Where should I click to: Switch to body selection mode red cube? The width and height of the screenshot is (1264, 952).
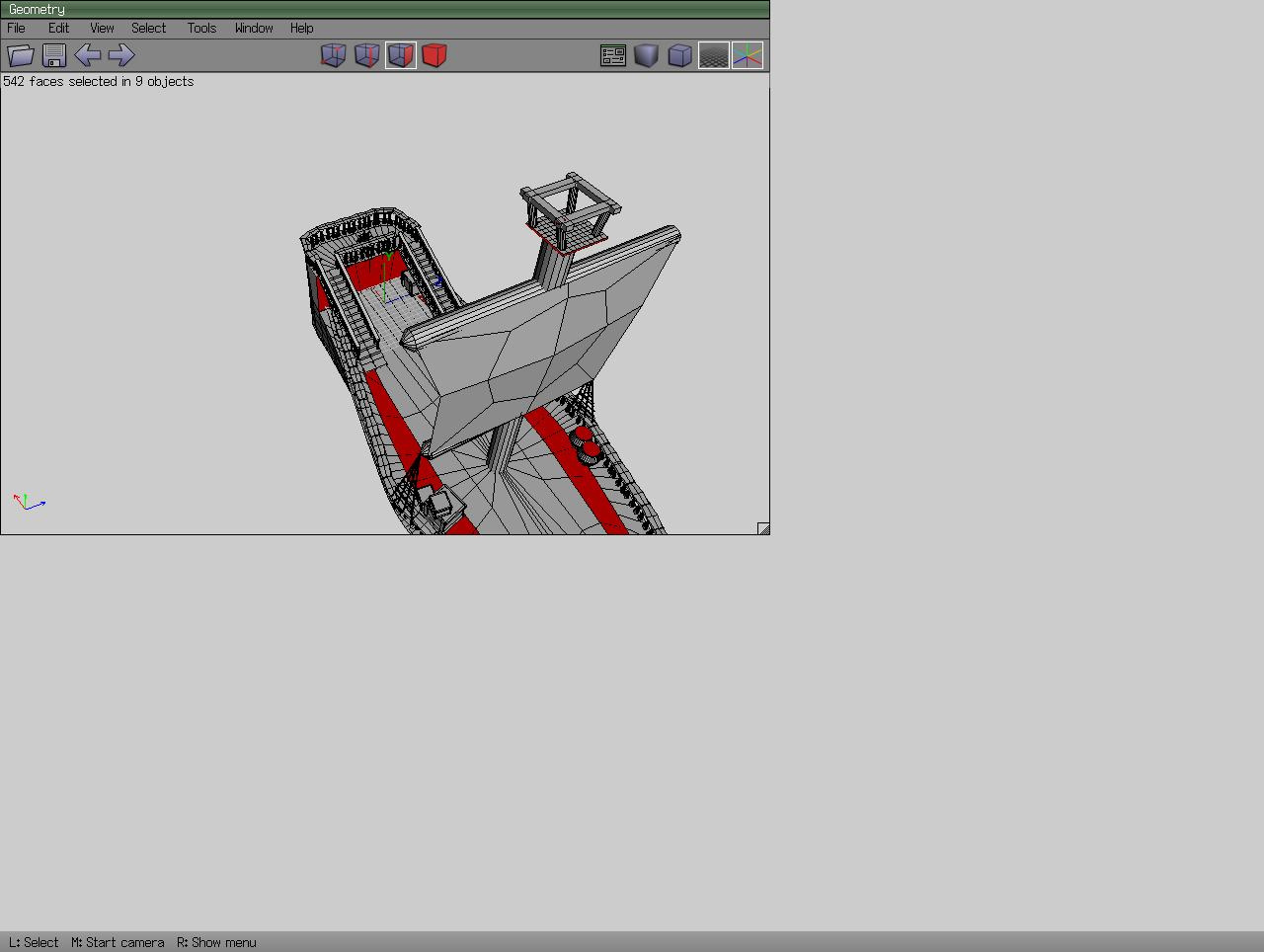click(434, 55)
